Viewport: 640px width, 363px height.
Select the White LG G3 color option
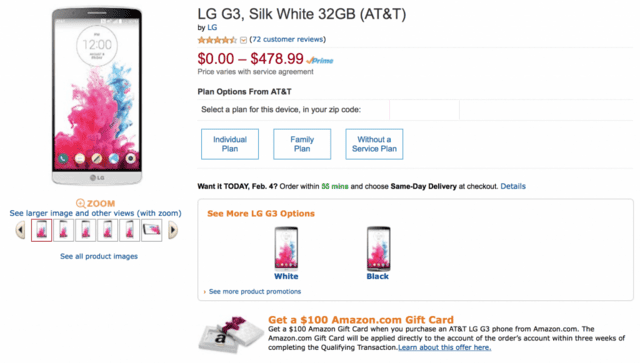pyautogui.click(x=286, y=254)
